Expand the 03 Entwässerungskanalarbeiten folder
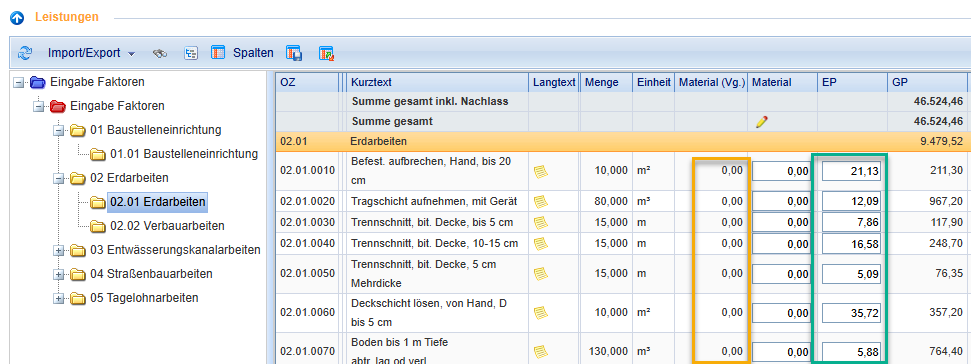The height and width of the screenshot is (364, 971). point(59,250)
